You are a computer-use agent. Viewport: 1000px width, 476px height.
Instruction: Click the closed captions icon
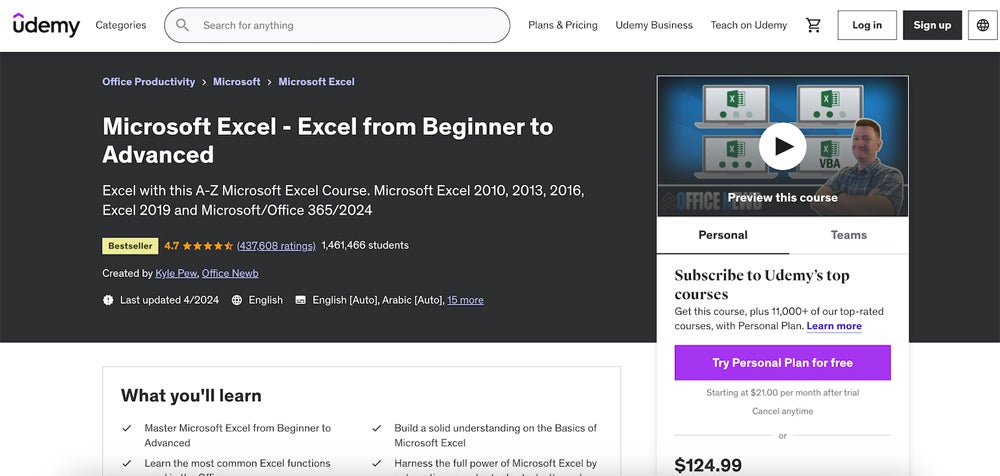300,300
